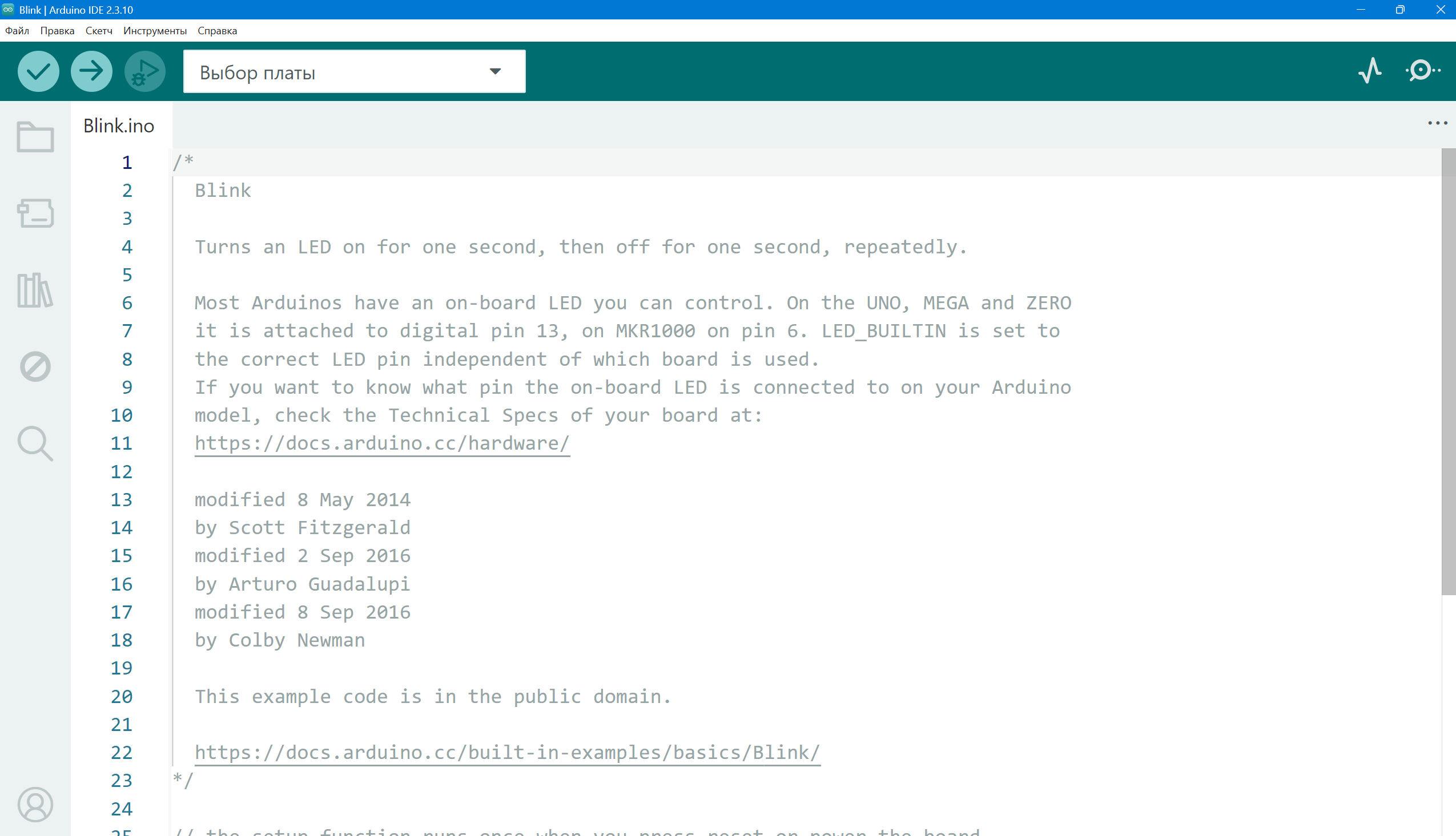Screen dimensions: 1456x836
Task: Open the Файл menu
Action: point(17,30)
